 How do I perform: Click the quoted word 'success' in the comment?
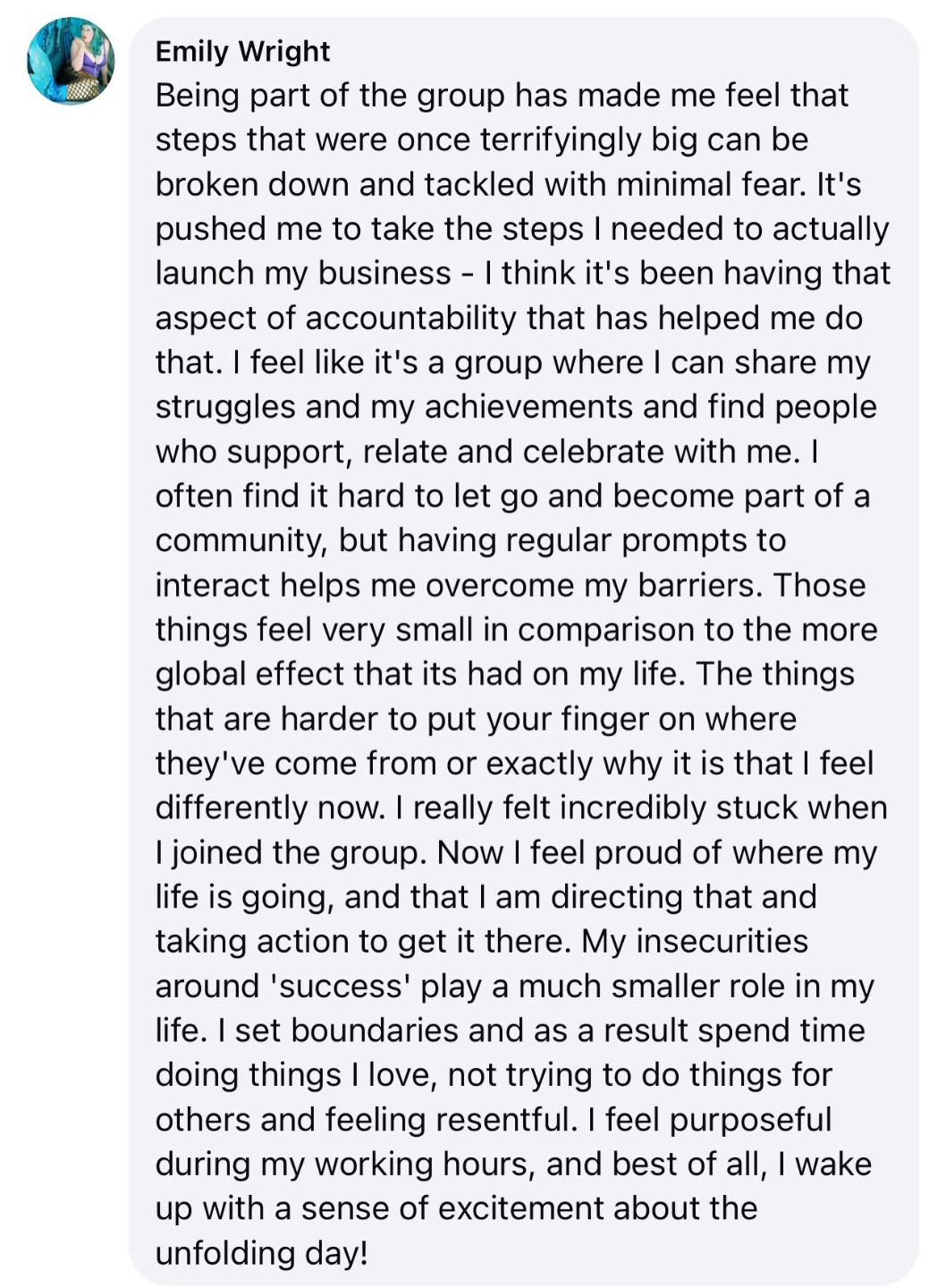pyautogui.click(x=340, y=986)
